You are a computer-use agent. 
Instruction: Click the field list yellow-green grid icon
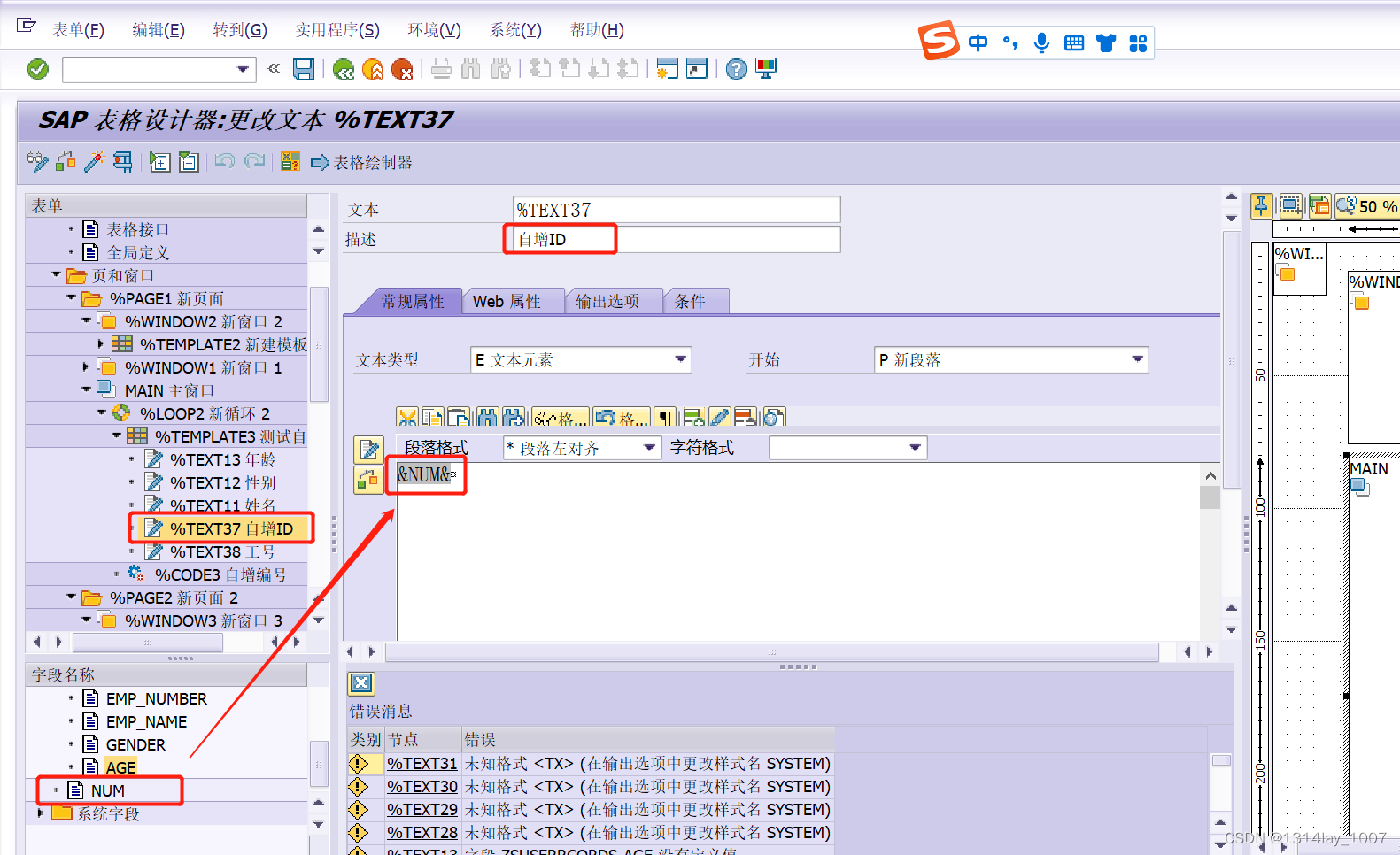[290, 161]
